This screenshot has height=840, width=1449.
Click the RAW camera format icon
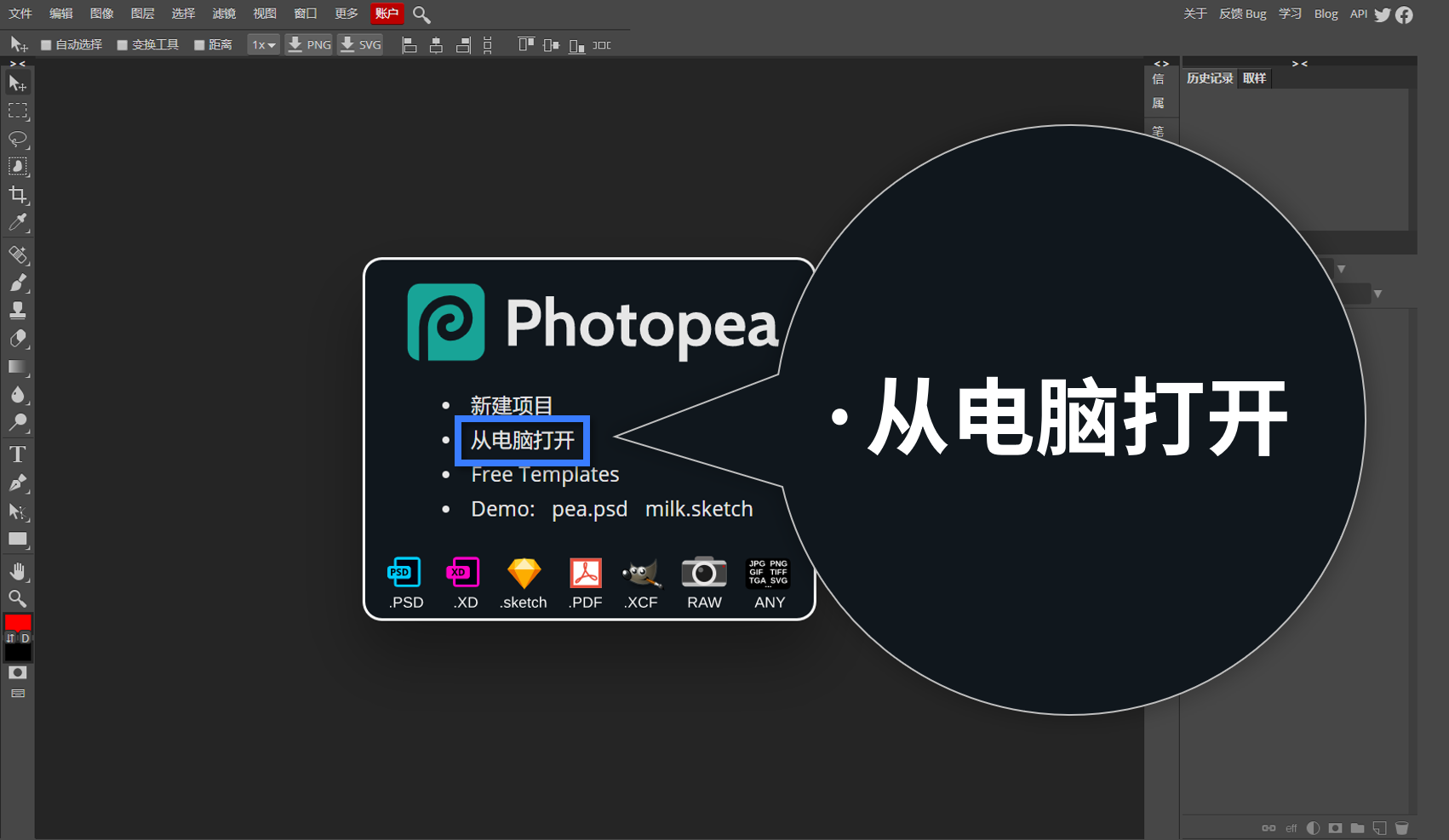click(x=704, y=584)
